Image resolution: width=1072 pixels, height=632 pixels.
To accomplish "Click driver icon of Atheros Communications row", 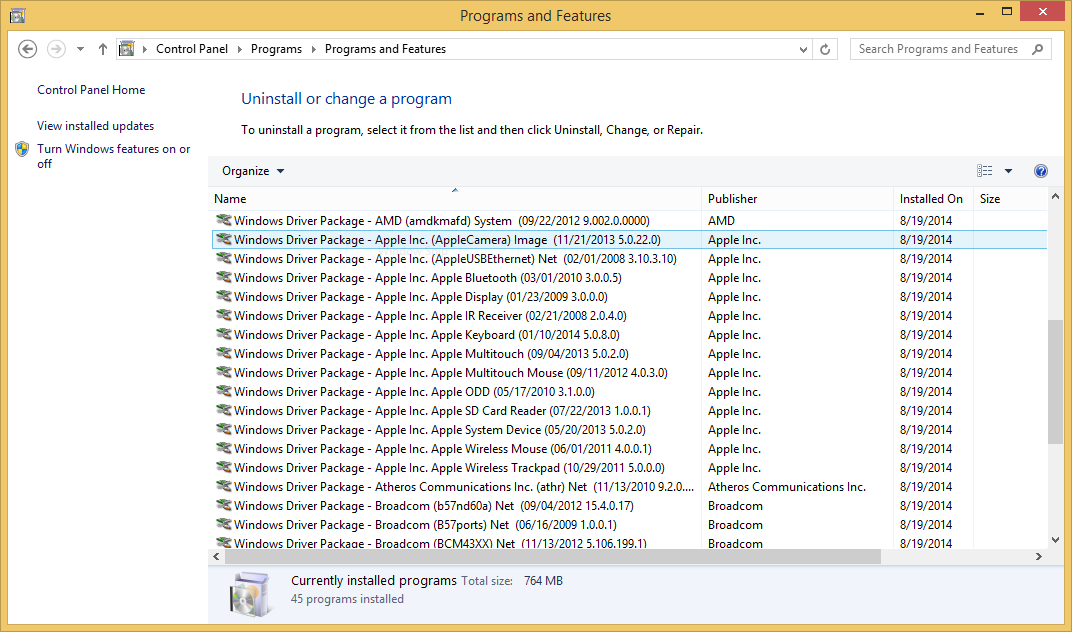I will [224, 486].
